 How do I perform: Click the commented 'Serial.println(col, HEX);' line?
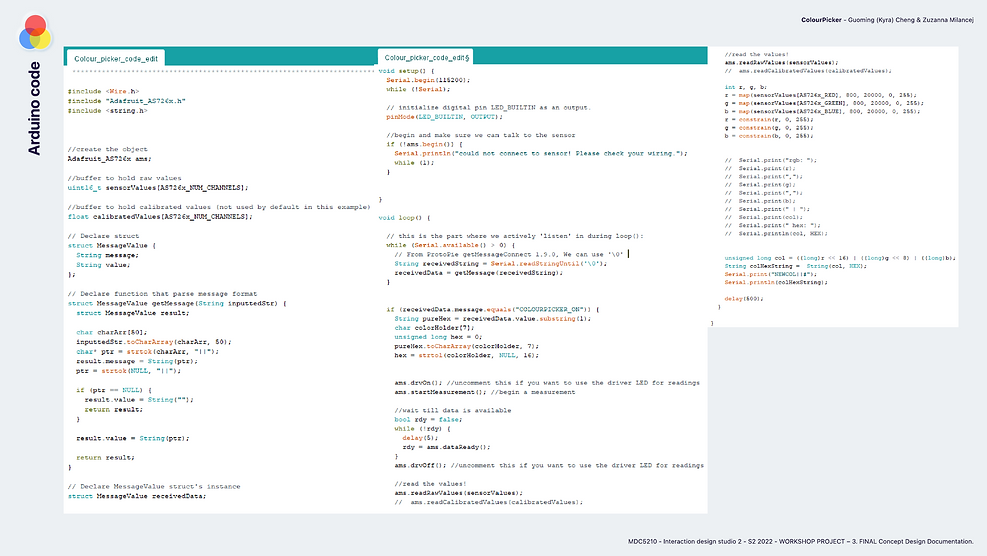(776, 234)
